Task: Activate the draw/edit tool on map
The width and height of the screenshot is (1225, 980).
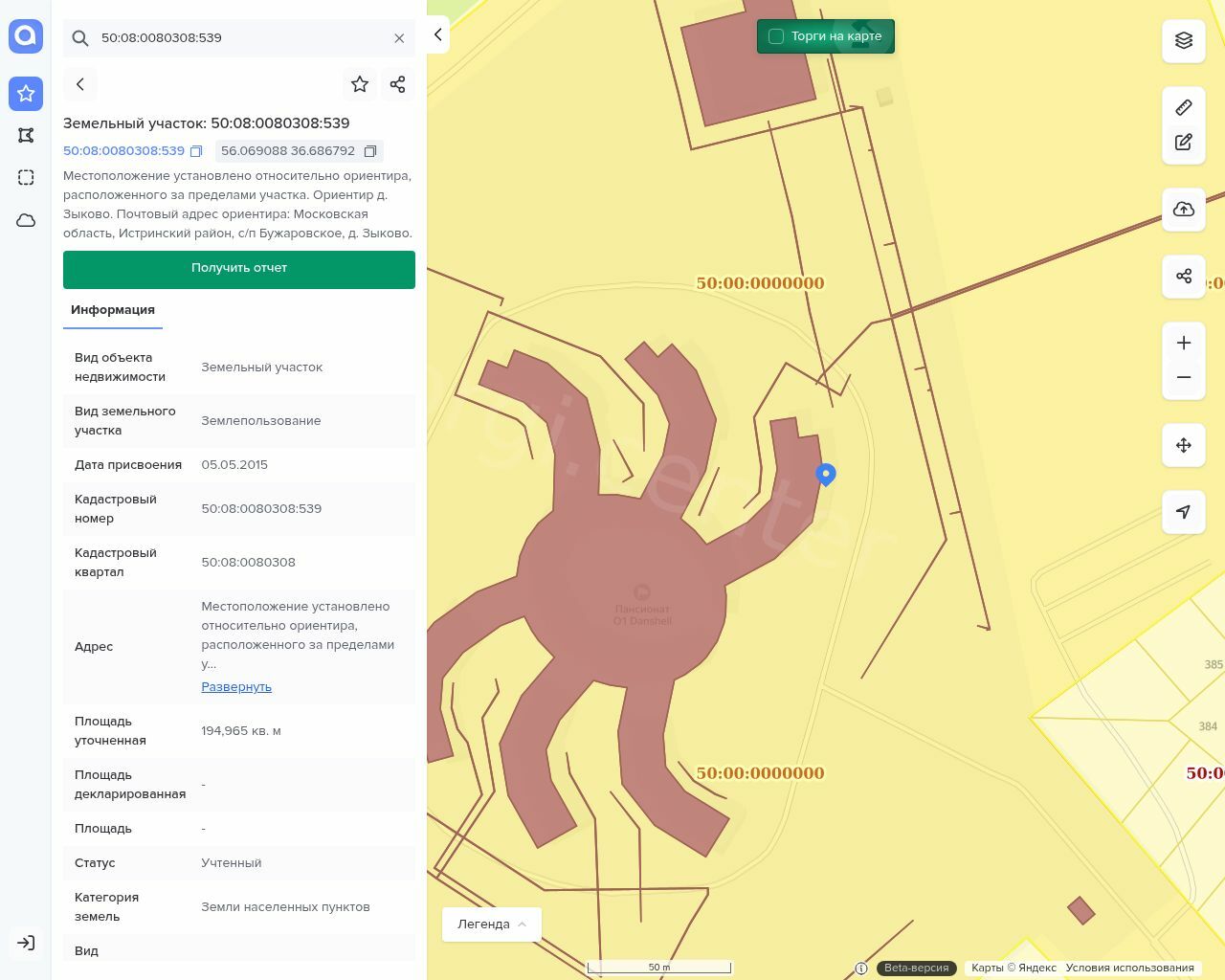Action: click(1184, 143)
